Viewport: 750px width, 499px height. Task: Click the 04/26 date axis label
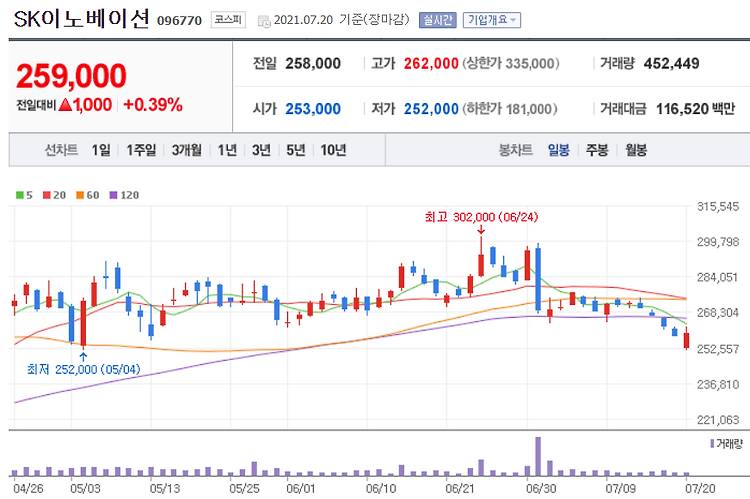point(28,488)
